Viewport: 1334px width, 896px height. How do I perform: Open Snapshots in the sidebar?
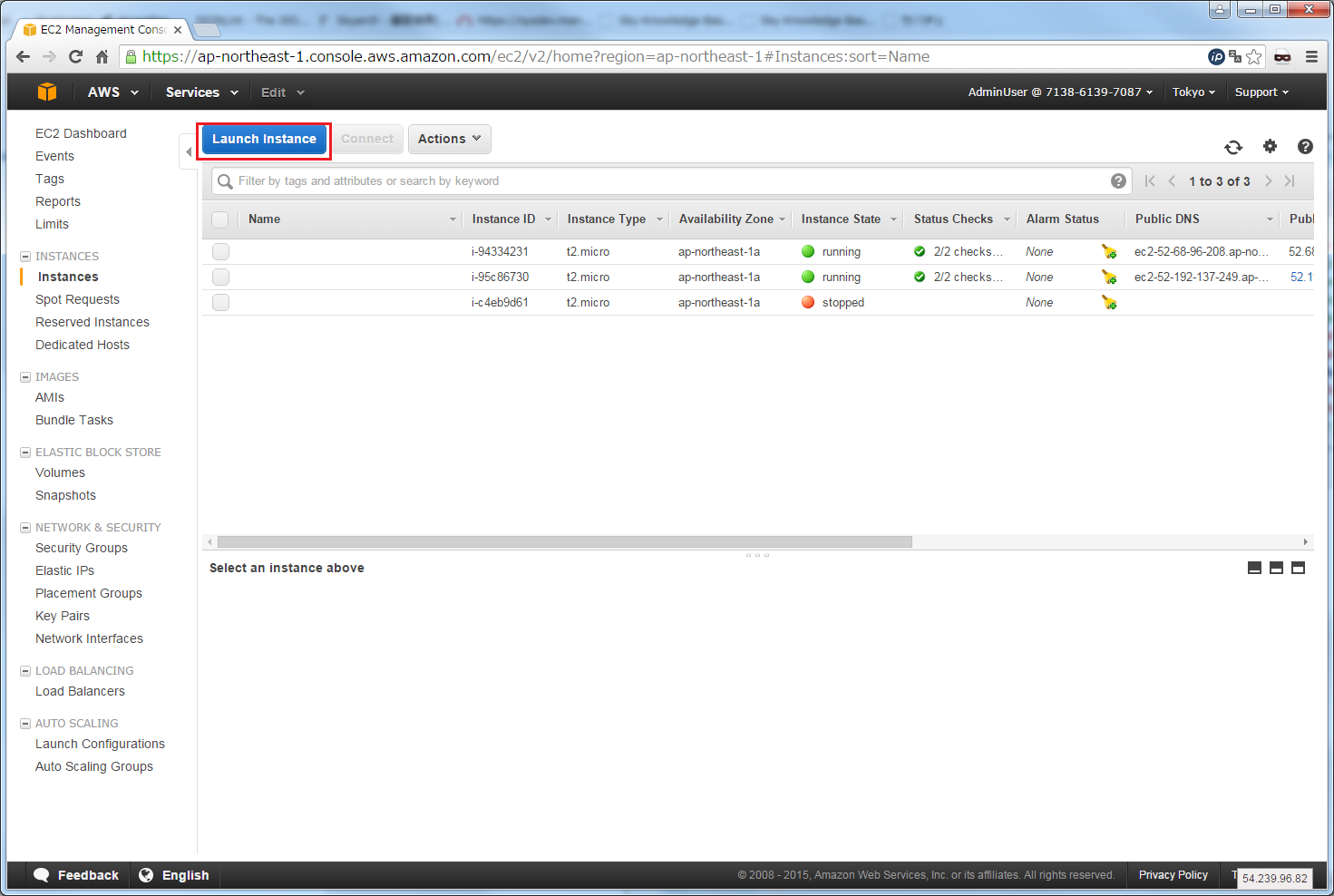coord(65,495)
